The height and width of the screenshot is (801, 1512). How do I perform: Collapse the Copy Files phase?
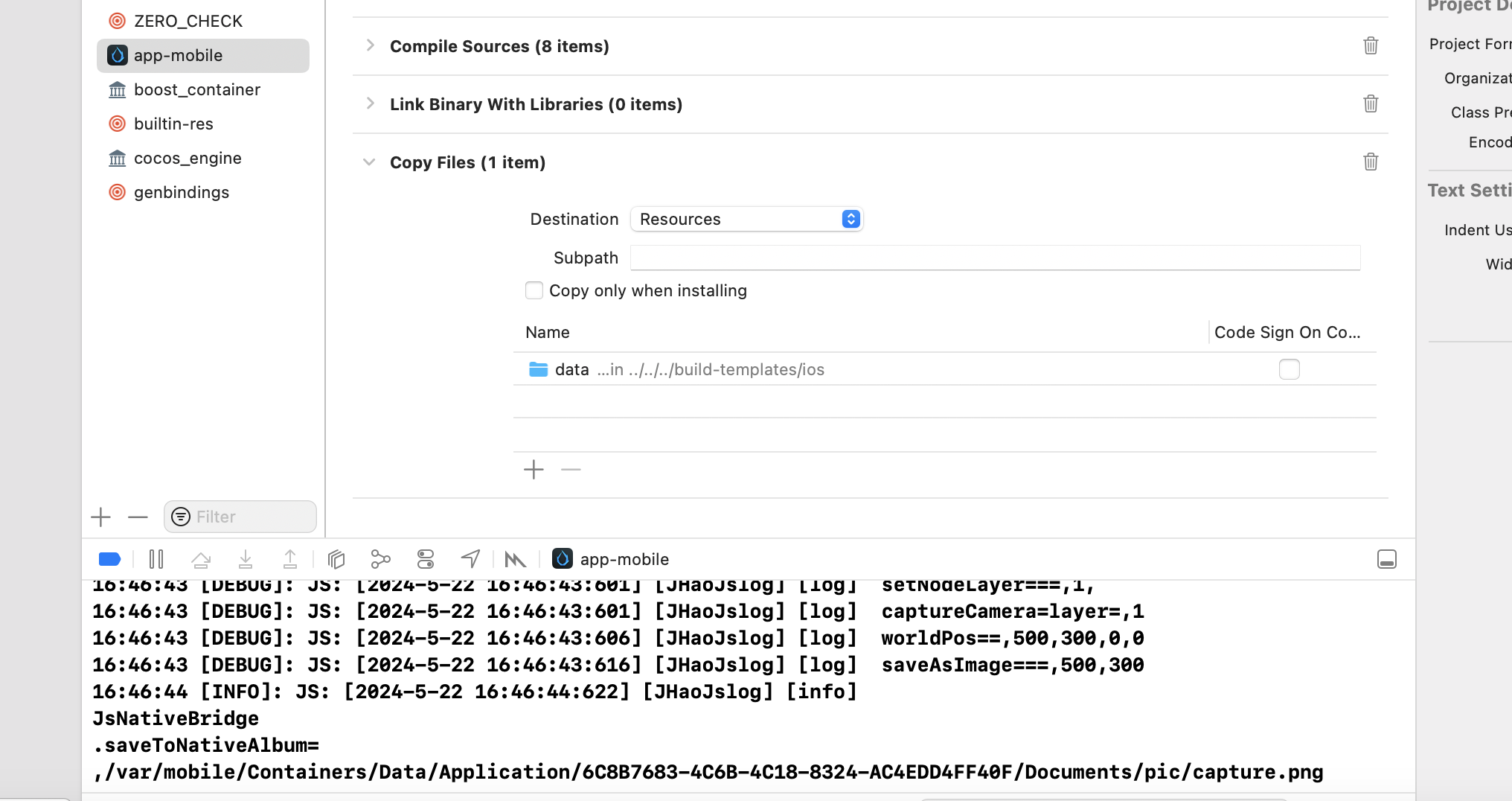(x=369, y=162)
